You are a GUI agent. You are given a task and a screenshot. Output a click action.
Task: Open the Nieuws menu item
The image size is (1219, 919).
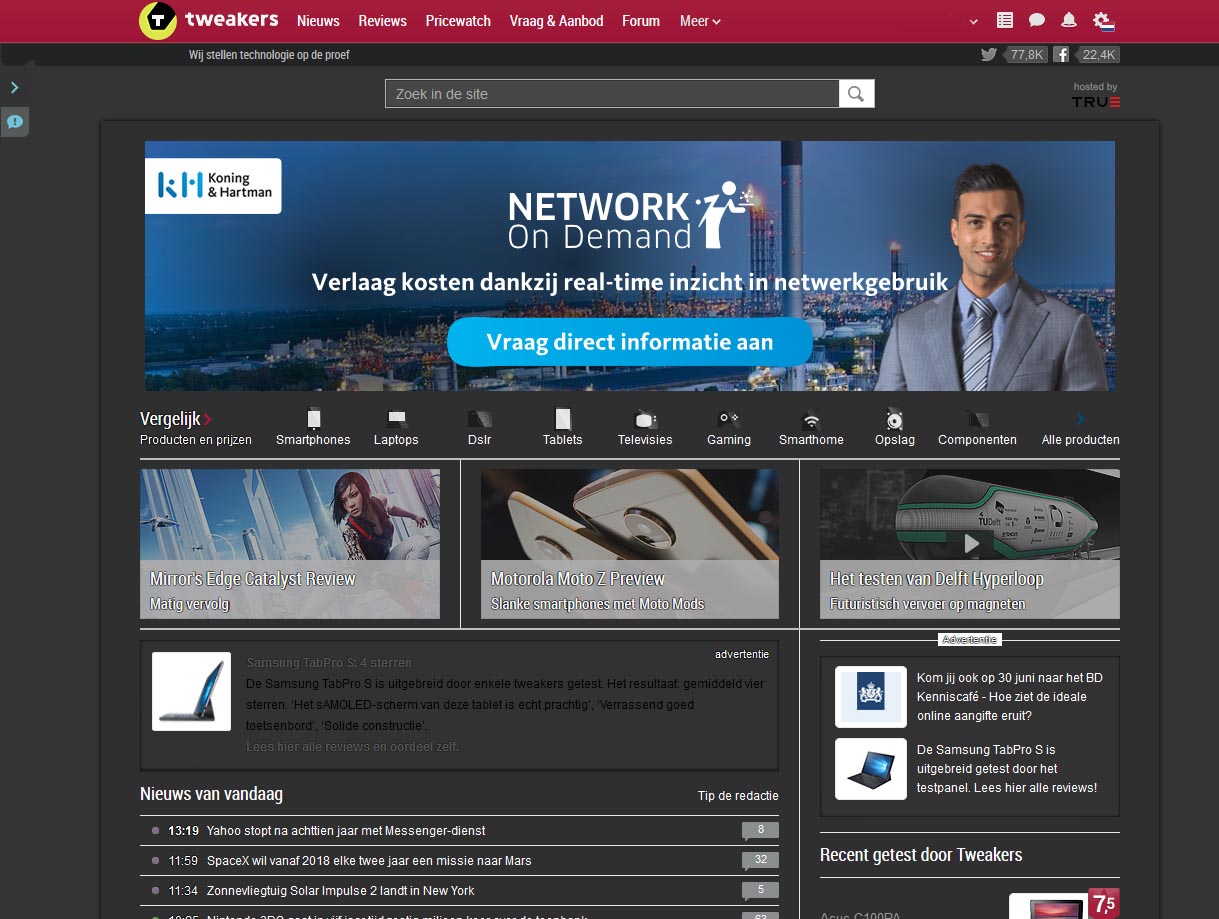click(318, 20)
